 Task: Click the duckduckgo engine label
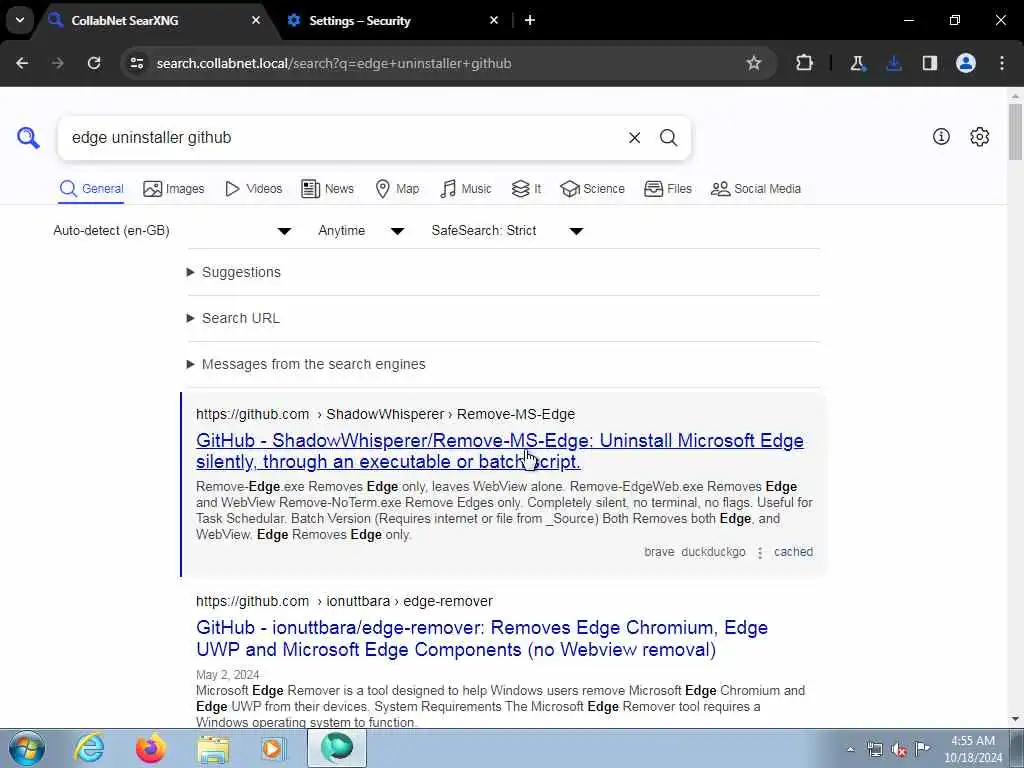pos(713,552)
